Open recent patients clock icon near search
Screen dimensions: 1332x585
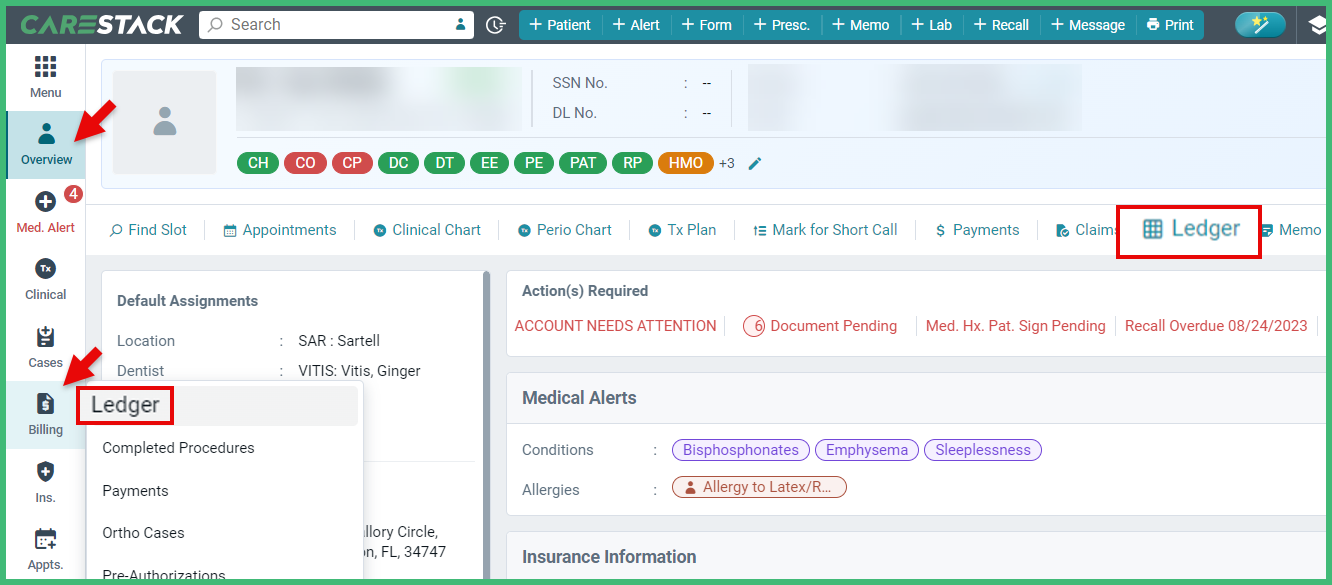(496, 24)
